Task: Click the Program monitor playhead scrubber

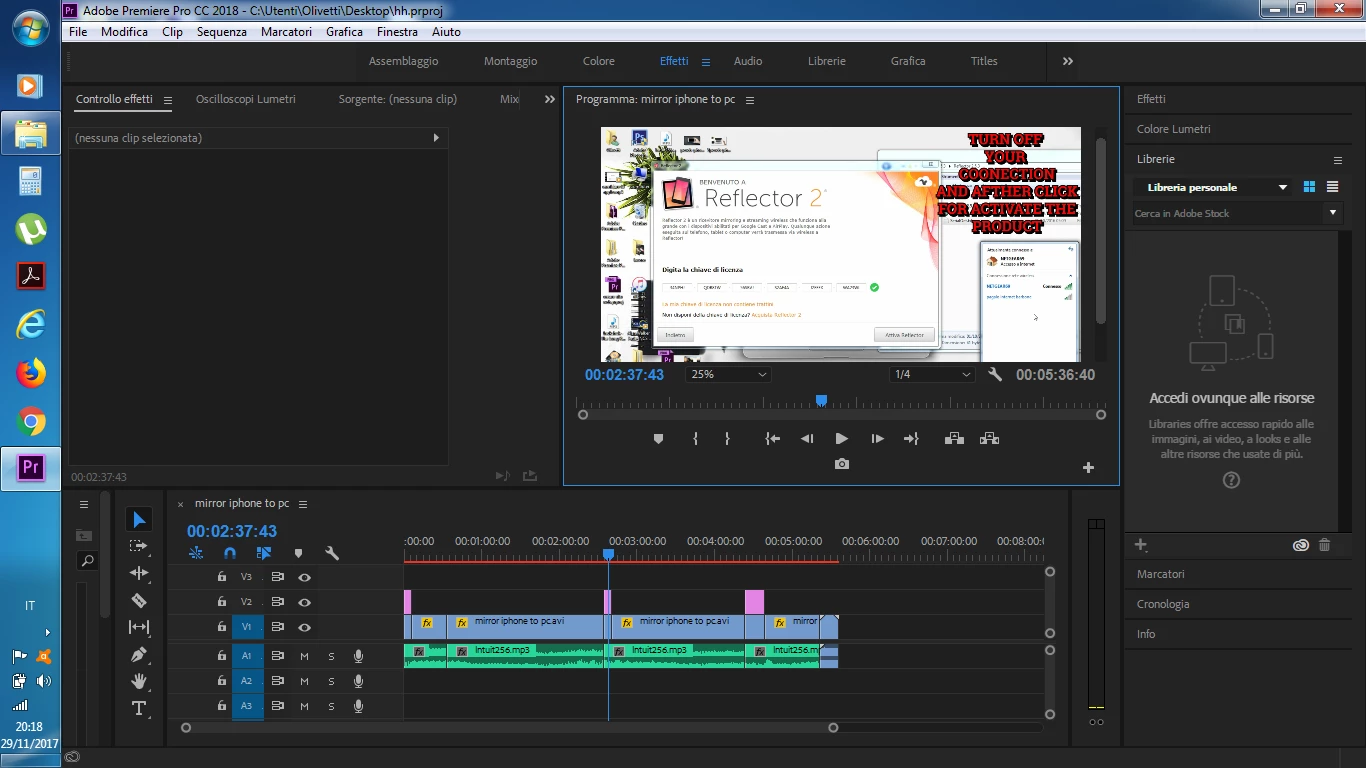Action: [821, 400]
